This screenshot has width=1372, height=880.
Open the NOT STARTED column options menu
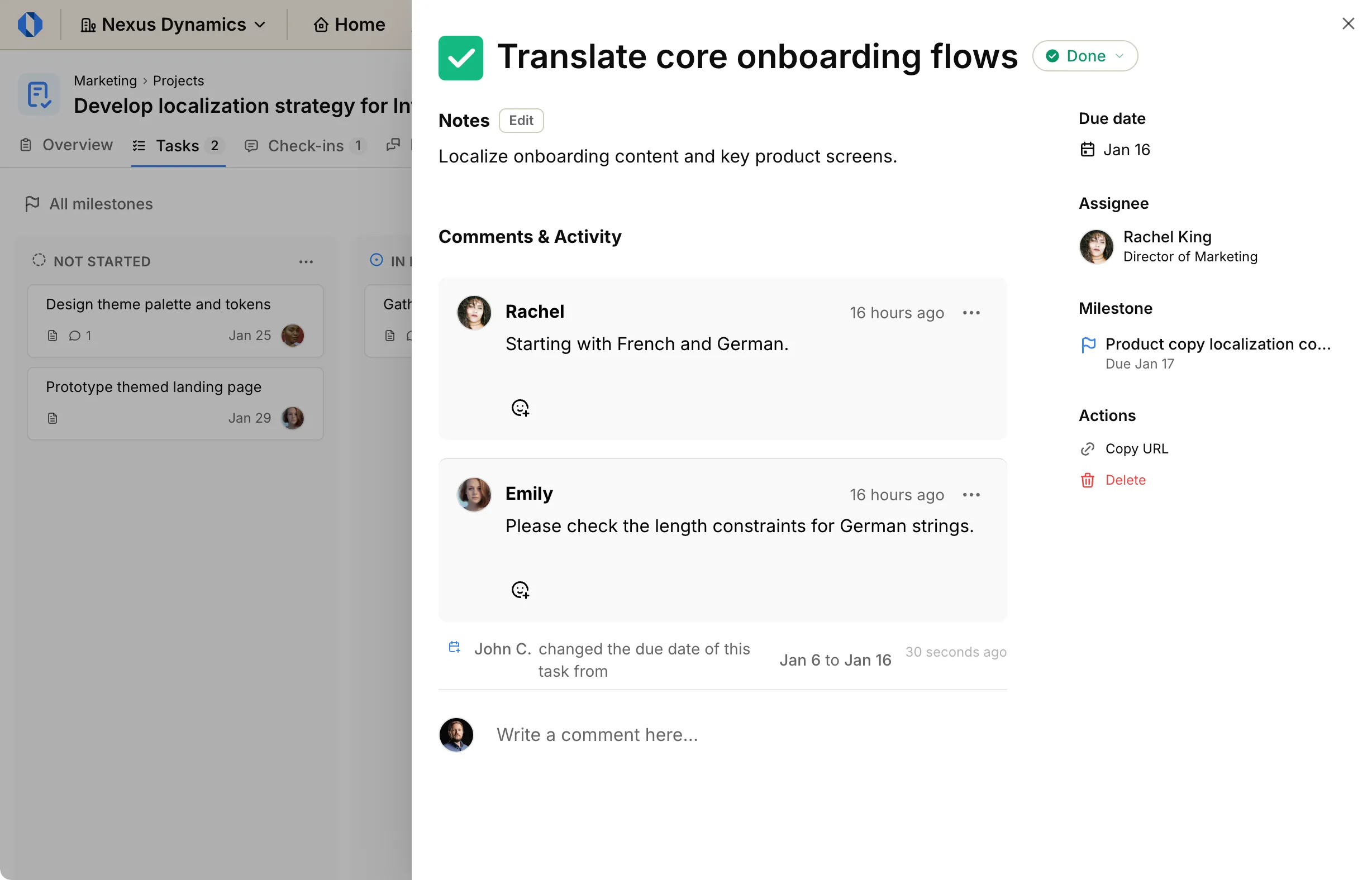[307, 261]
